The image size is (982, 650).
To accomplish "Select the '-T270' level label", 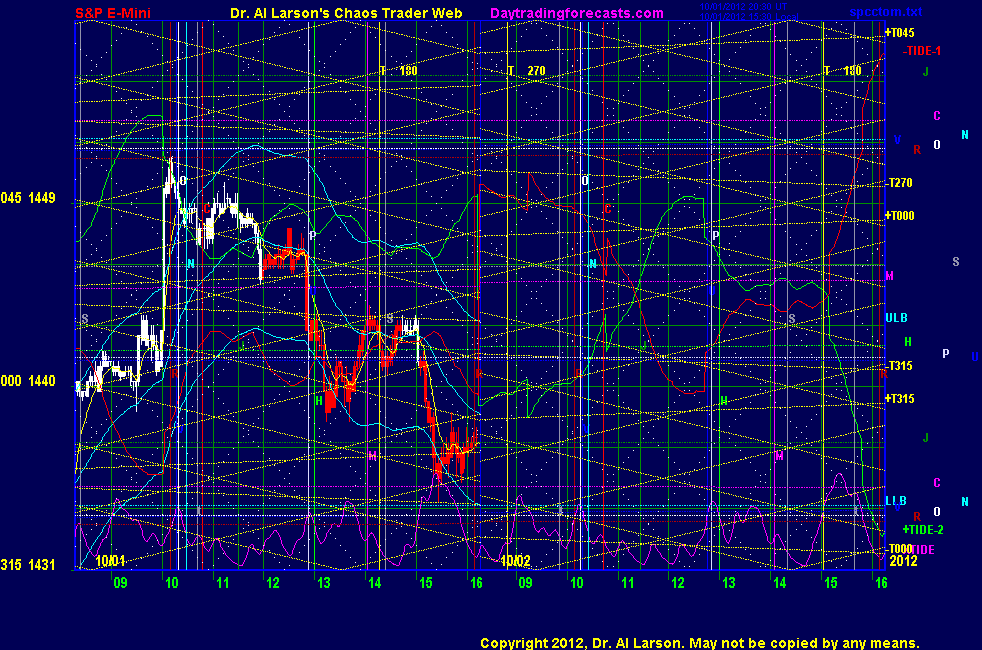I will pos(899,183).
